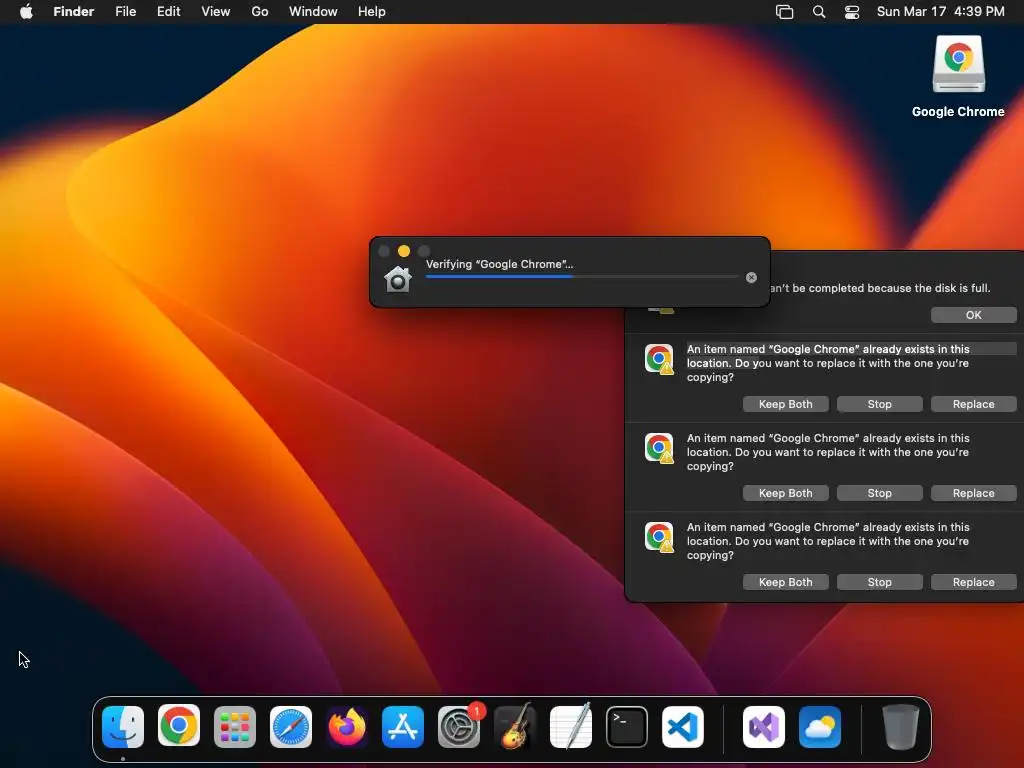Click the Chrome warning icon in second copy prompt
Screen dimensions: 1024x768
point(659,448)
